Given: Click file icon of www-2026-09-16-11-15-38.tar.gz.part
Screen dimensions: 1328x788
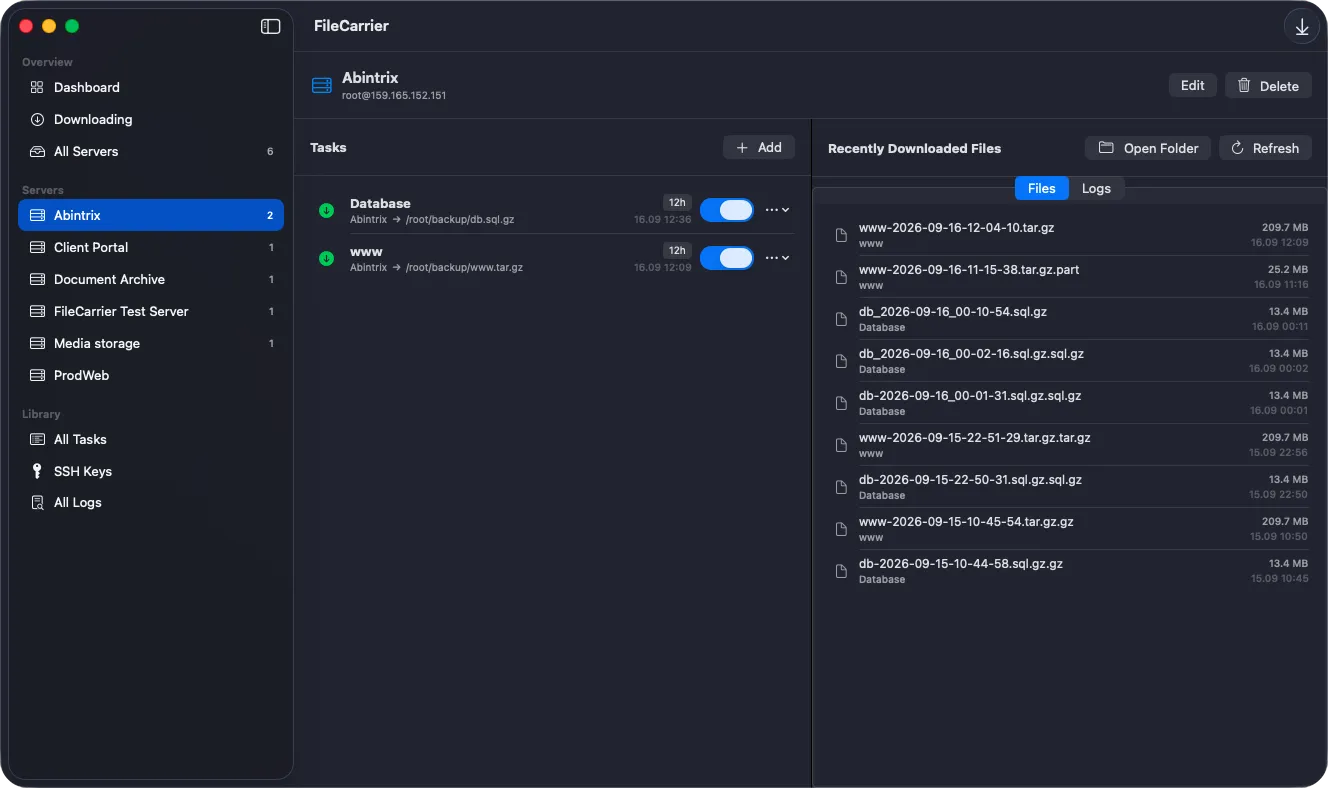Looking at the screenshot, I should pyautogui.click(x=841, y=277).
